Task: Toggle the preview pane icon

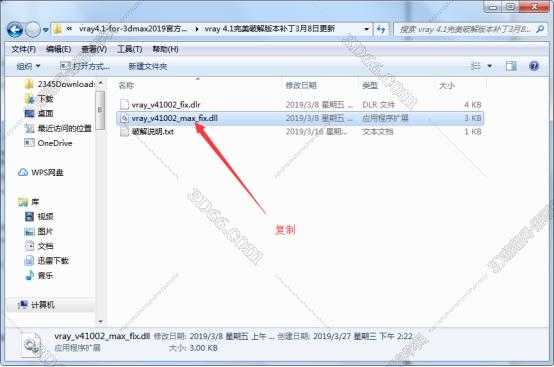Action: coord(511,66)
